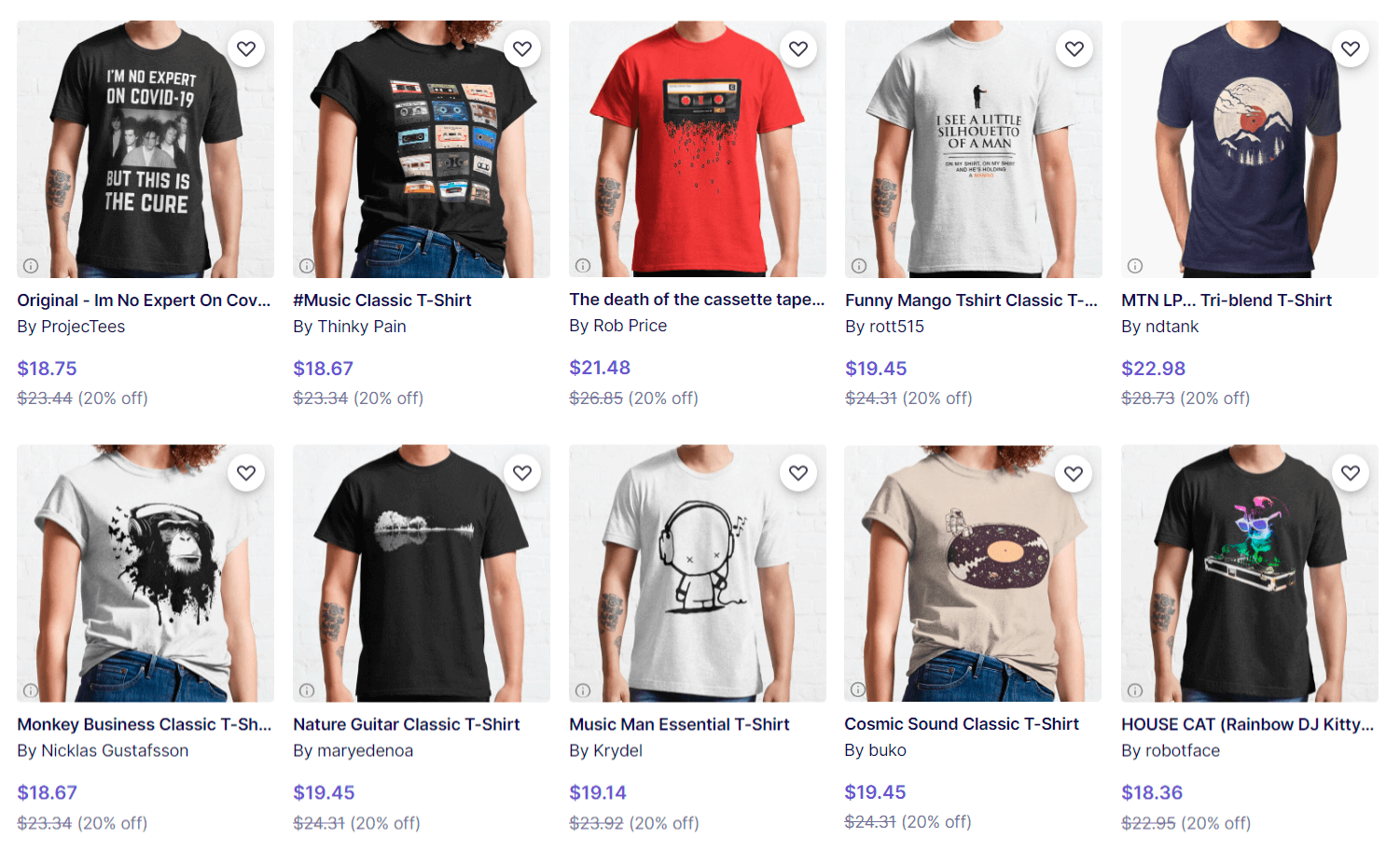Open Music Man shirt product thumbnail
This screenshot has width=1400, height=852.
tap(698, 573)
